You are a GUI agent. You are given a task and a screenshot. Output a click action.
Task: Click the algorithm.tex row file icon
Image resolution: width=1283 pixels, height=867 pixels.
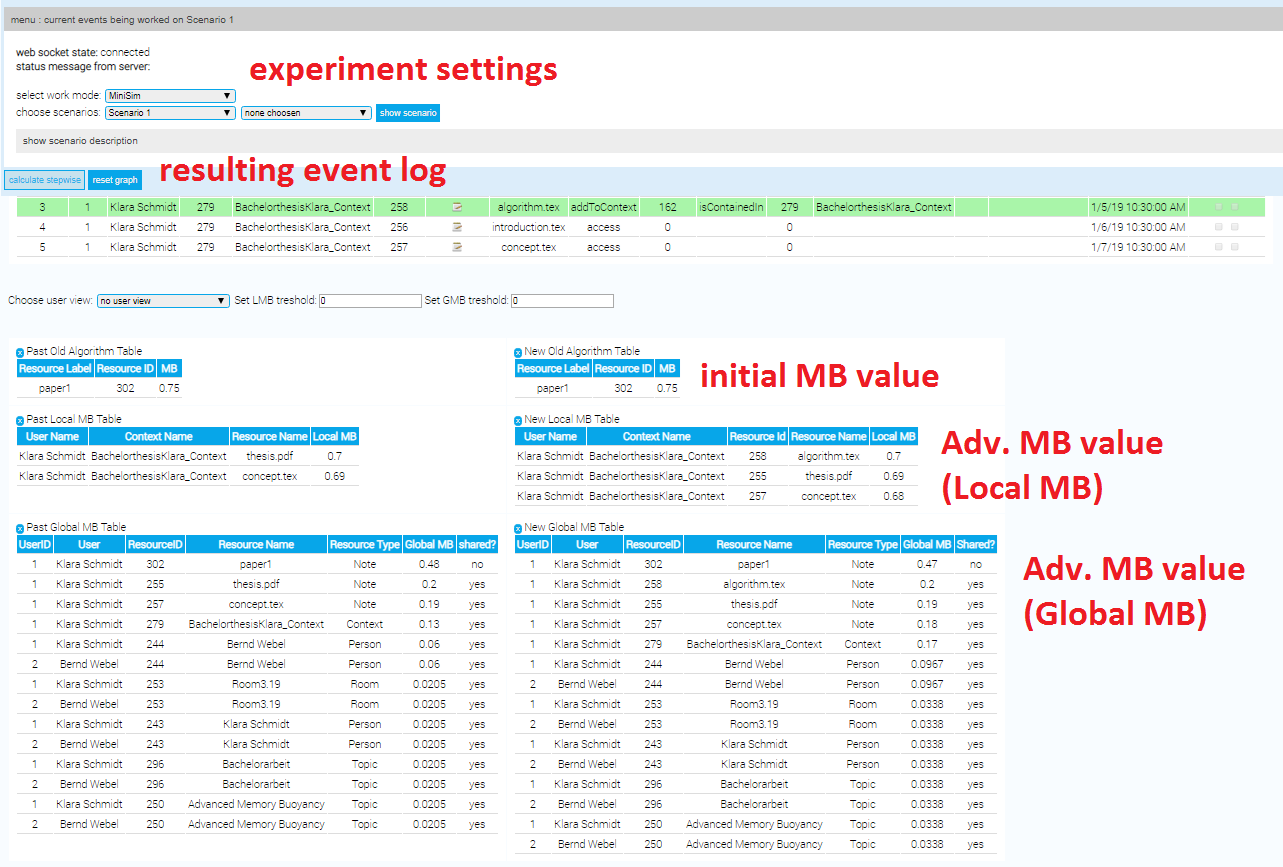[x=457, y=207]
